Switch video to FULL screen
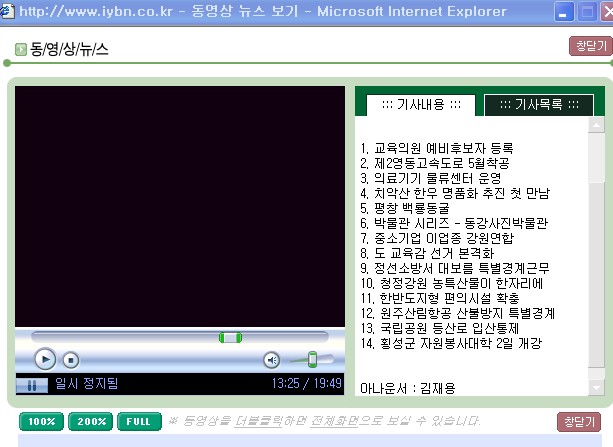 point(139,421)
